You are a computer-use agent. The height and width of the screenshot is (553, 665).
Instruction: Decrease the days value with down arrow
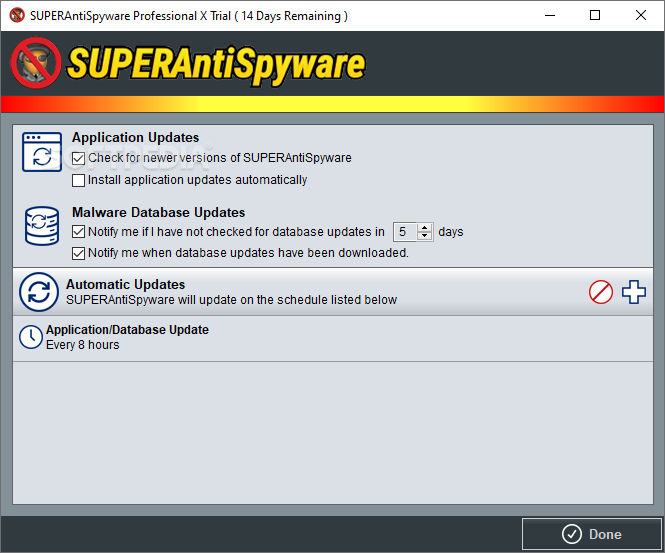coord(425,236)
